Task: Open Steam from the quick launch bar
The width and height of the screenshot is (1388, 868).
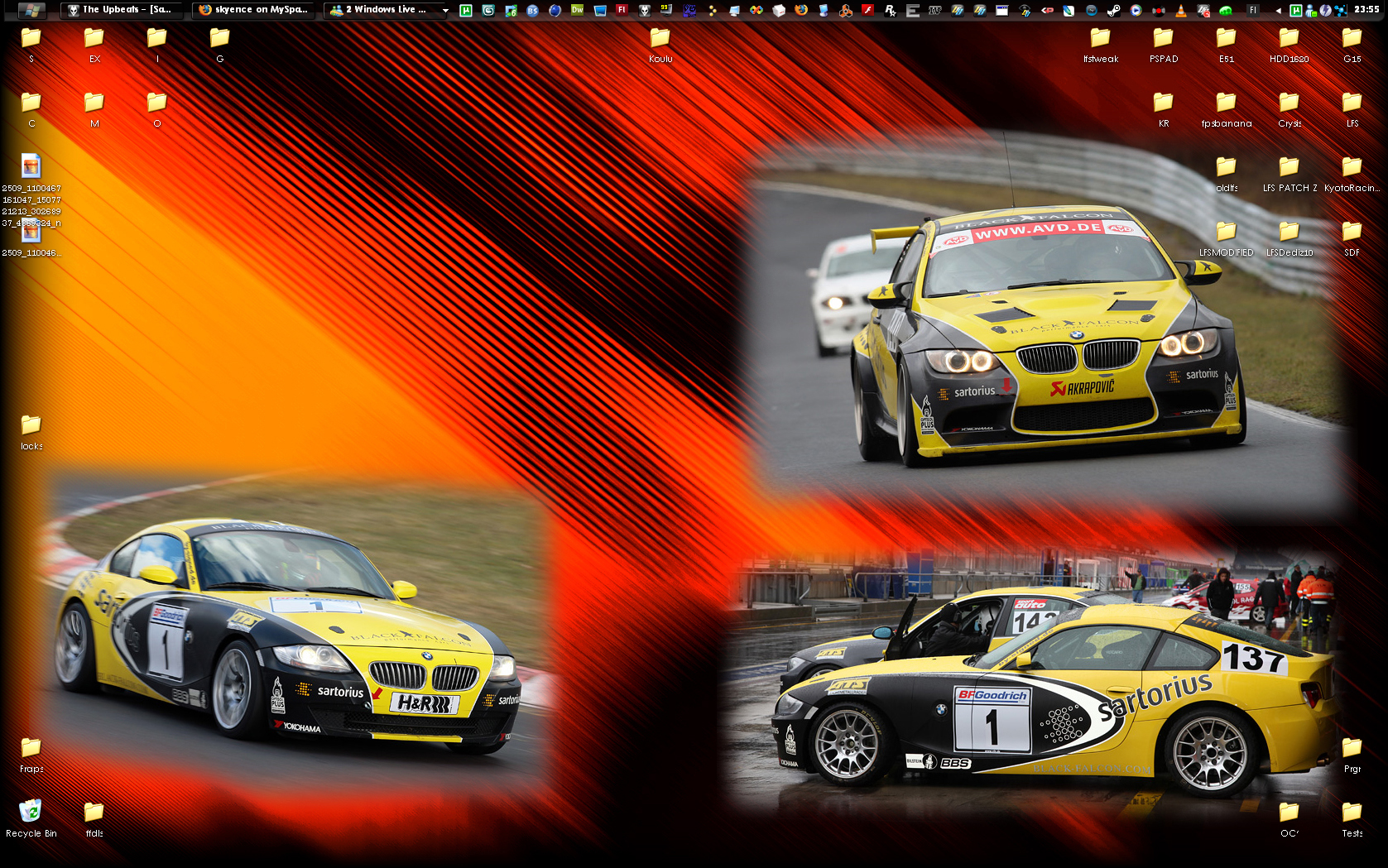Action: 1114,10
